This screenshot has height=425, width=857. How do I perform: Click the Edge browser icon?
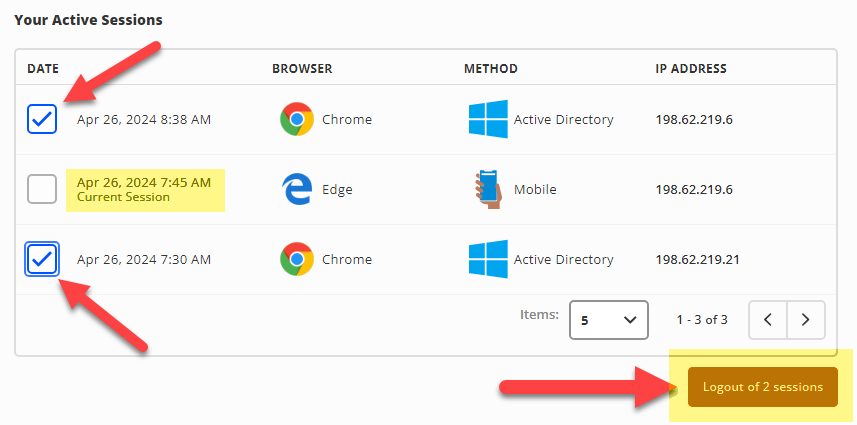coord(296,189)
